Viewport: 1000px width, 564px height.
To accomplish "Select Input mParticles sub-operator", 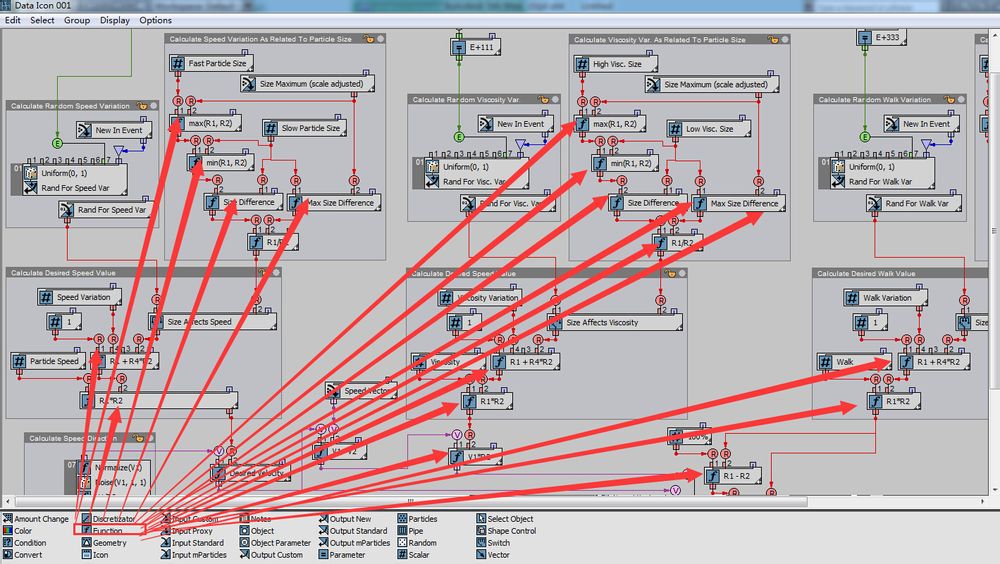I will [x=194, y=555].
